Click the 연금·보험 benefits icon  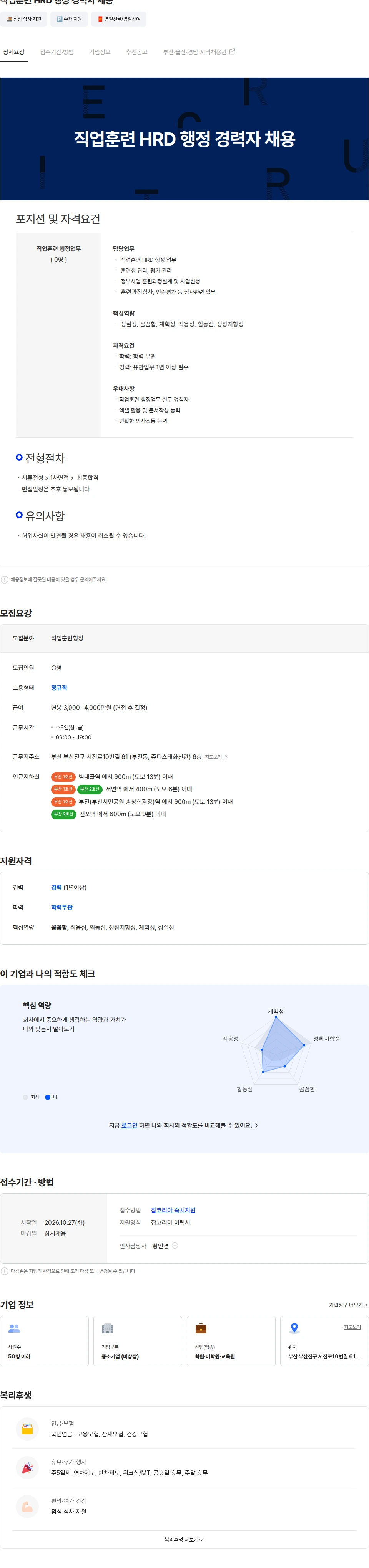point(27,1429)
